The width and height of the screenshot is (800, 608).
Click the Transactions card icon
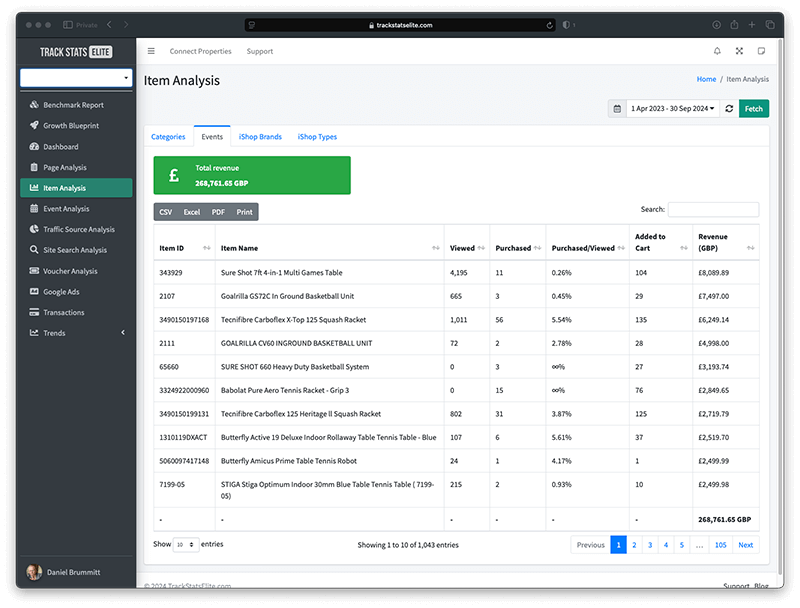(x=34, y=312)
